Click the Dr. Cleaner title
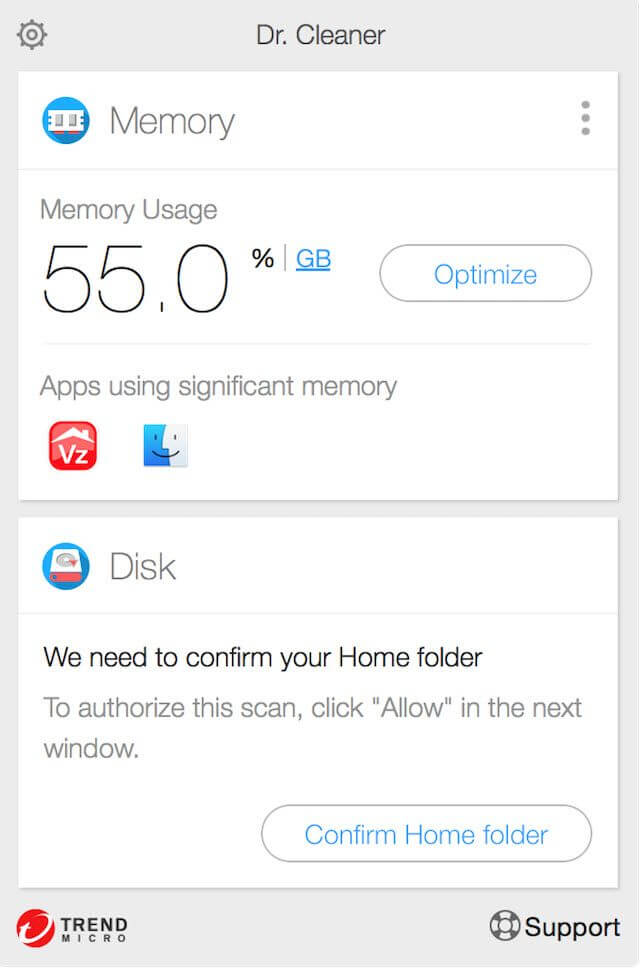 coord(320,35)
